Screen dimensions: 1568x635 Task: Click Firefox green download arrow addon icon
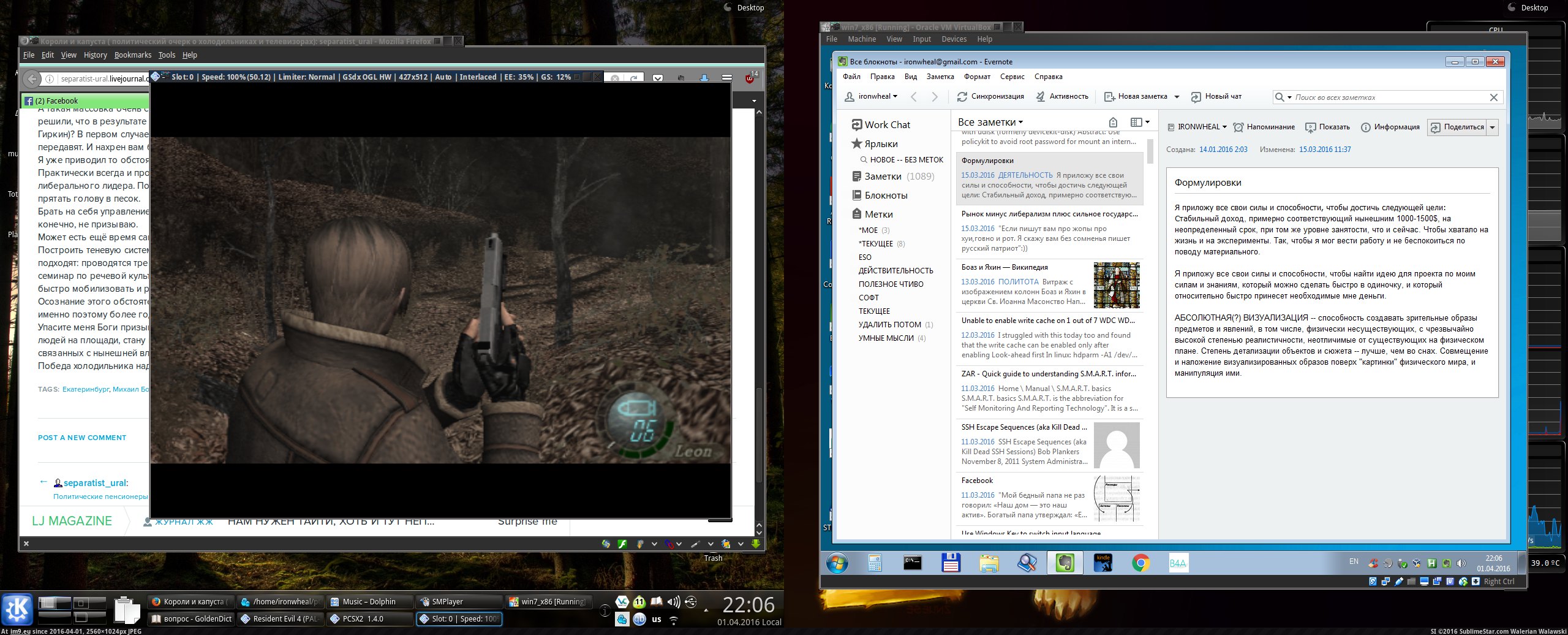point(756,544)
